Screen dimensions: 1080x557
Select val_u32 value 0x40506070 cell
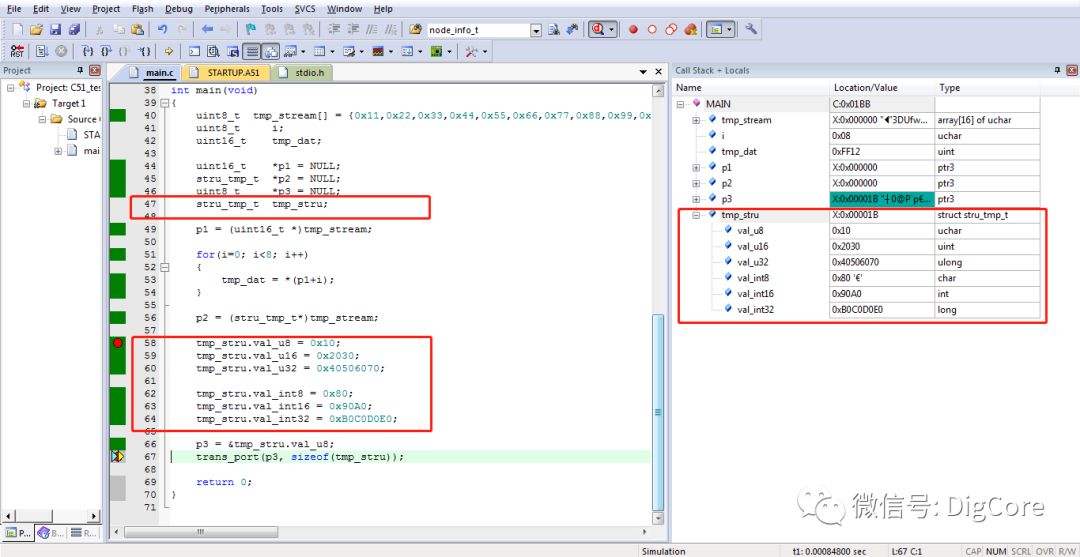882,262
